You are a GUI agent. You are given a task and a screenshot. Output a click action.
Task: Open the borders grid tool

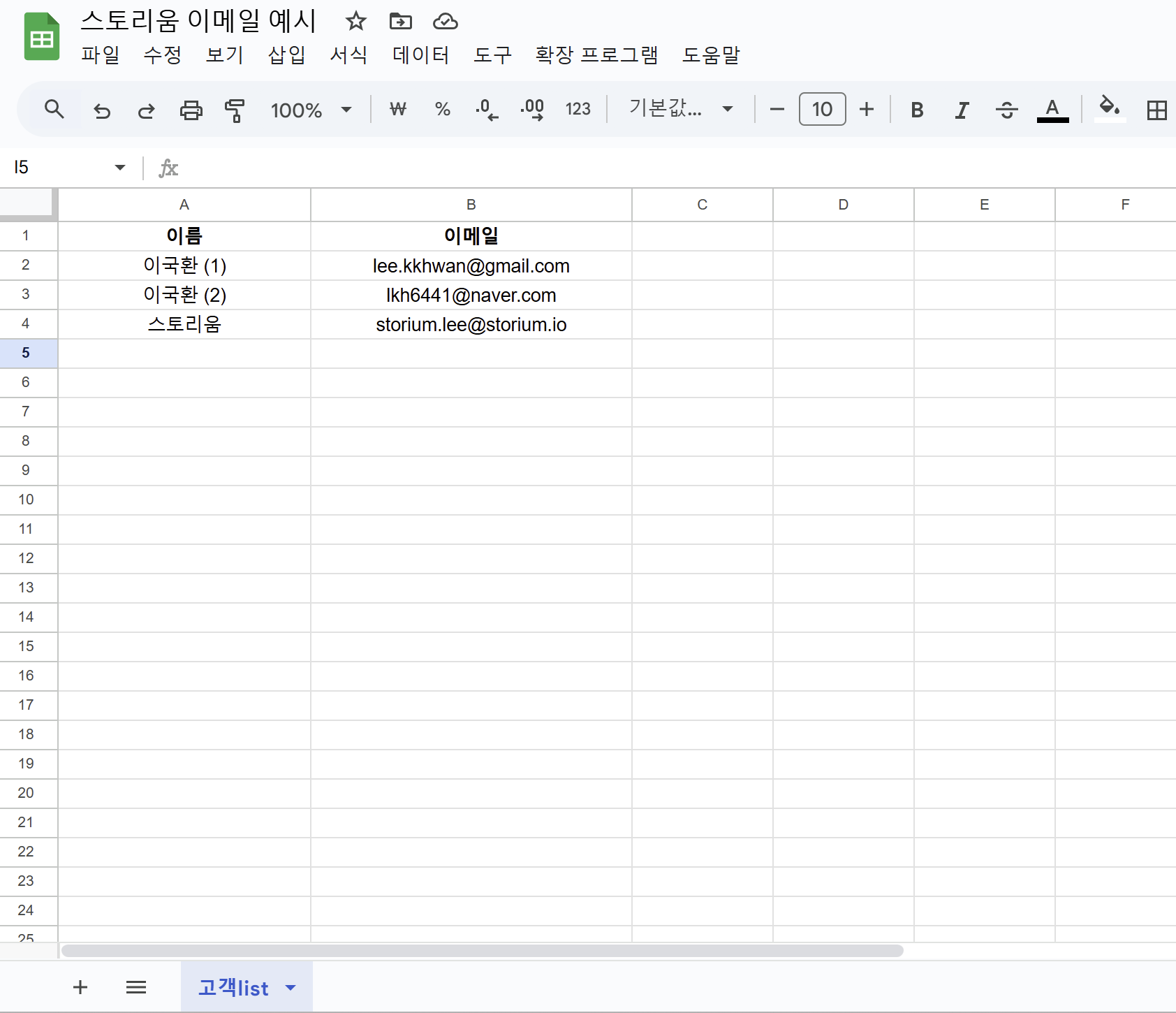(1156, 110)
